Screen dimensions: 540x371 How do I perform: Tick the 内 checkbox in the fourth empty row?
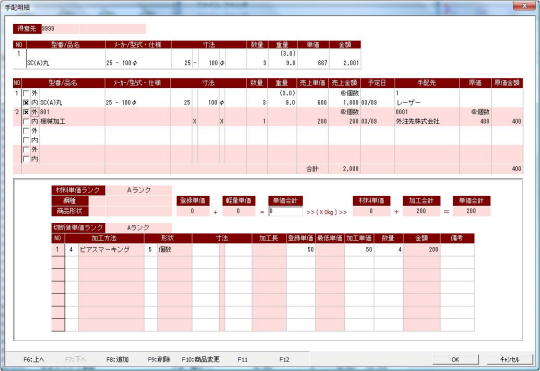[26, 159]
